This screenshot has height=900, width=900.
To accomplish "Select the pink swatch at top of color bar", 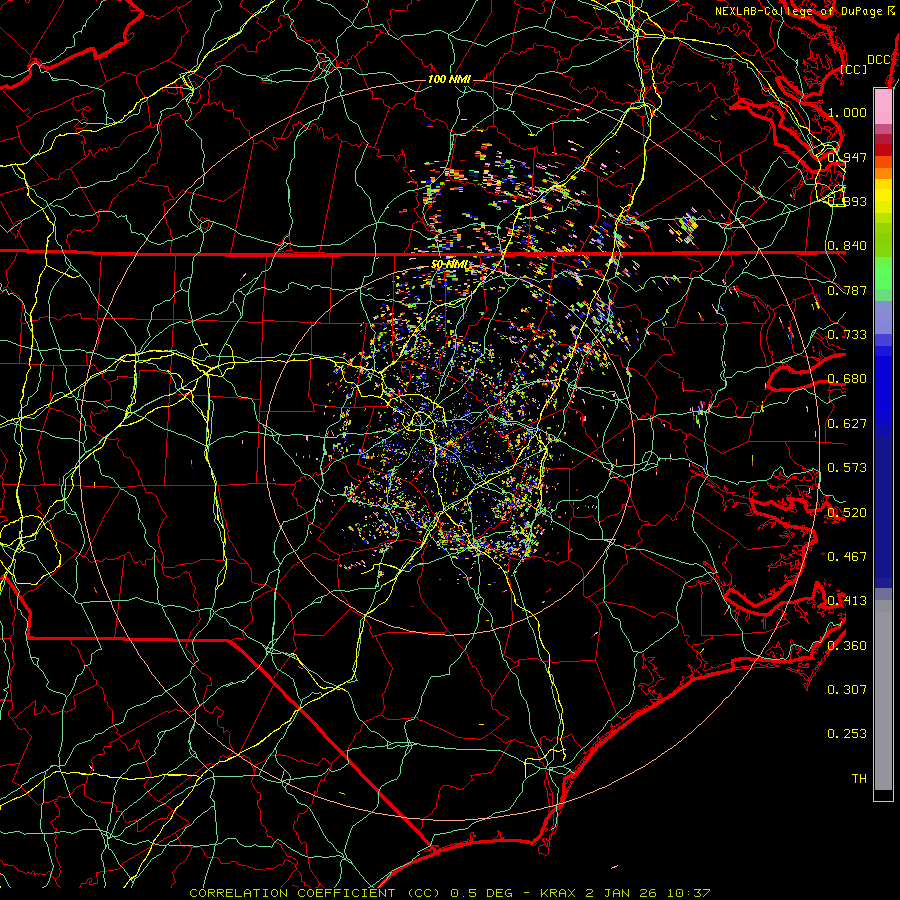I will pos(883,106).
